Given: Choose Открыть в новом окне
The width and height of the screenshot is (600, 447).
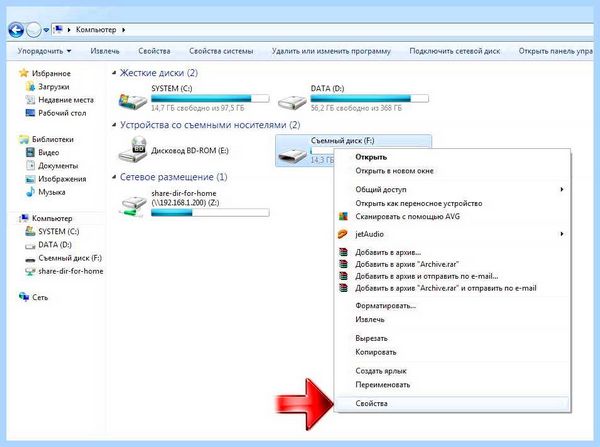Looking at the screenshot, I should point(452,171).
